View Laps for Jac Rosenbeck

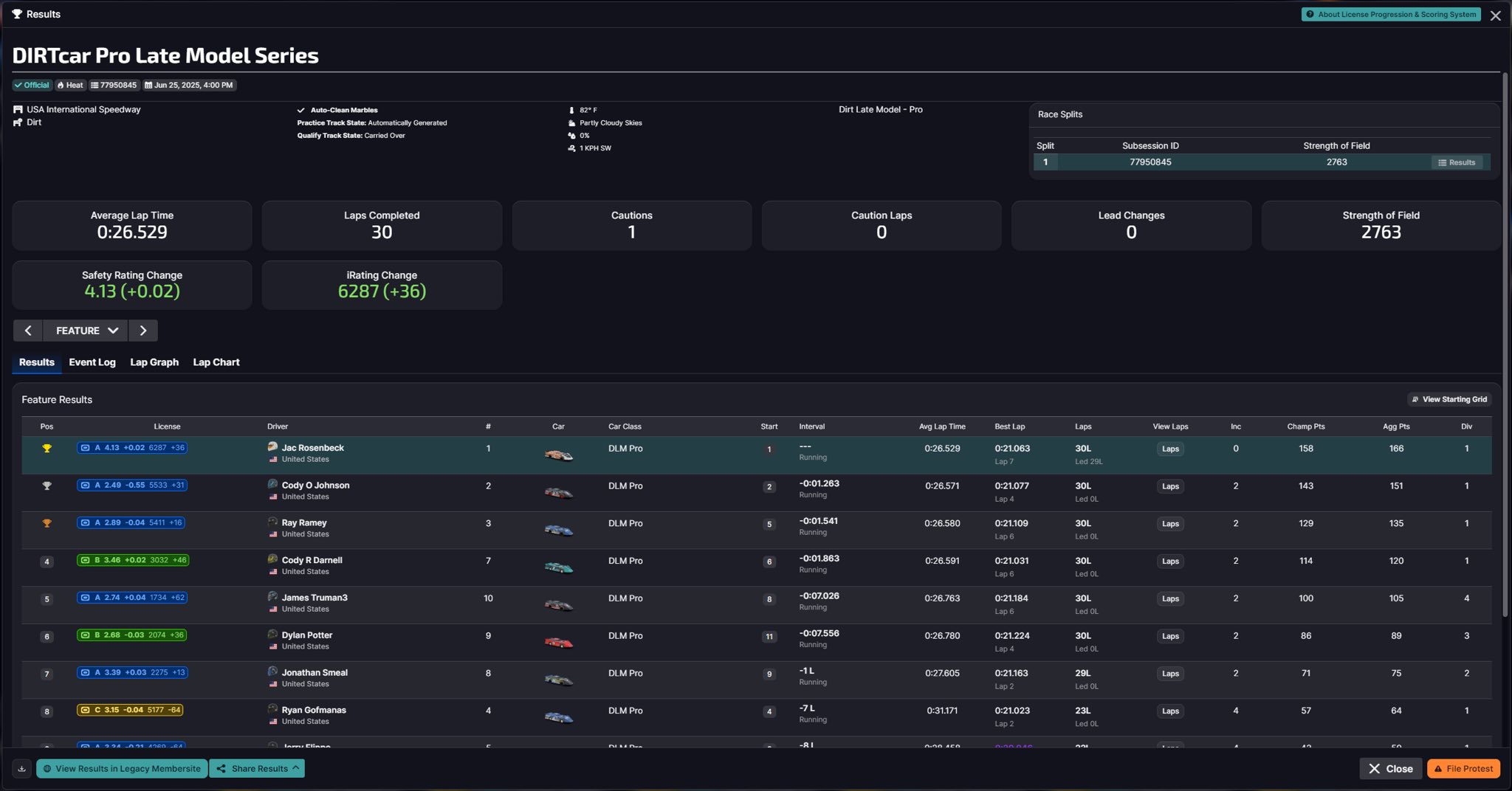[x=1170, y=449]
